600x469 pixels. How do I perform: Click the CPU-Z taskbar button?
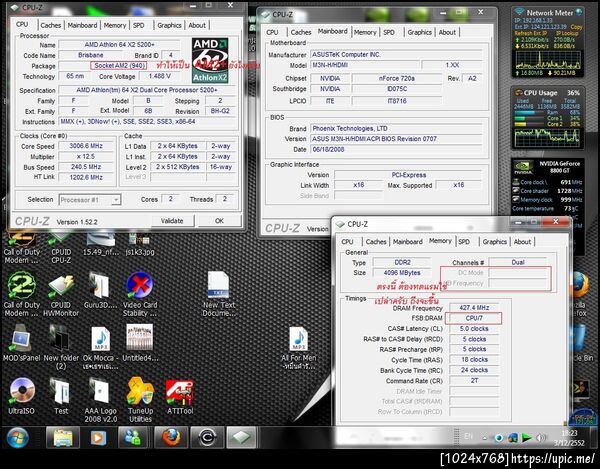point(241,438)
